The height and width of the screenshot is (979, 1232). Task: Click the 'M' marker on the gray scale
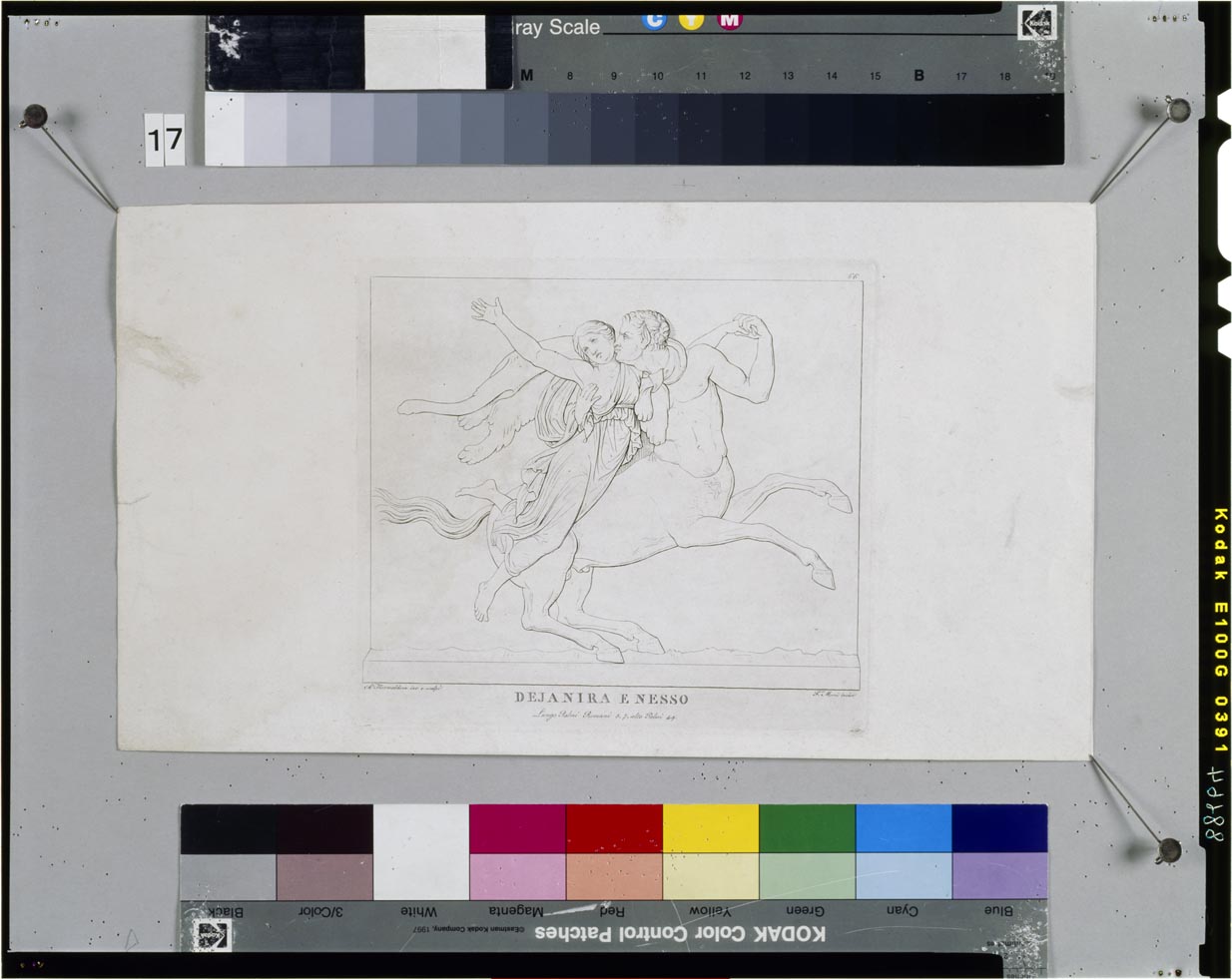click(527, 75)
